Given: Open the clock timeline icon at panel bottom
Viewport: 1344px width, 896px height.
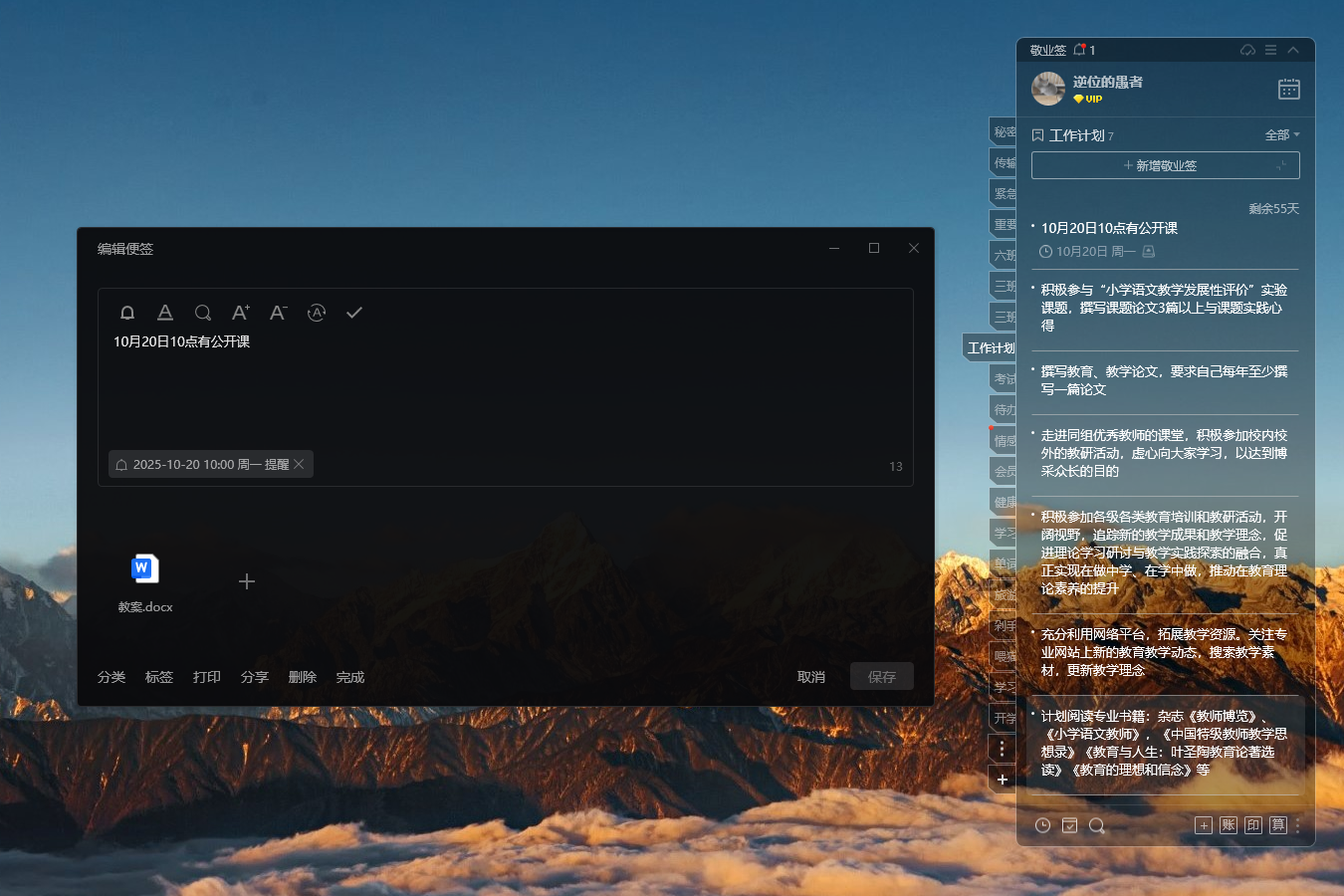Looking at the screenshot, I should point(1042,825).
